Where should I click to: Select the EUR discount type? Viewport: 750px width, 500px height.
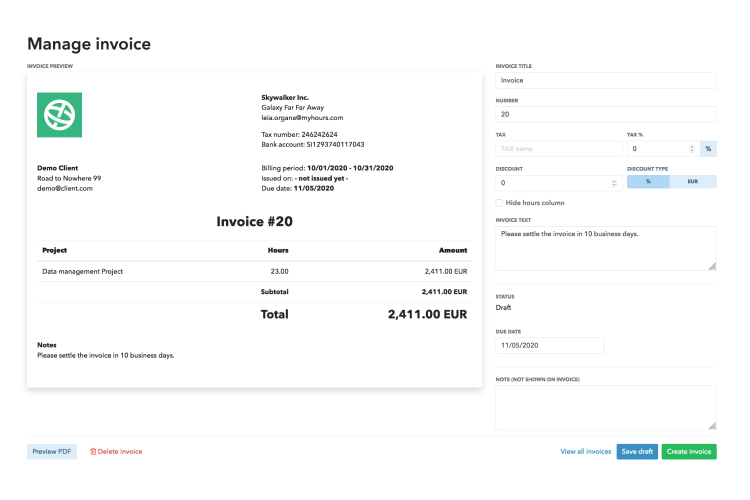pyautogui.click(x=693, y=182)
